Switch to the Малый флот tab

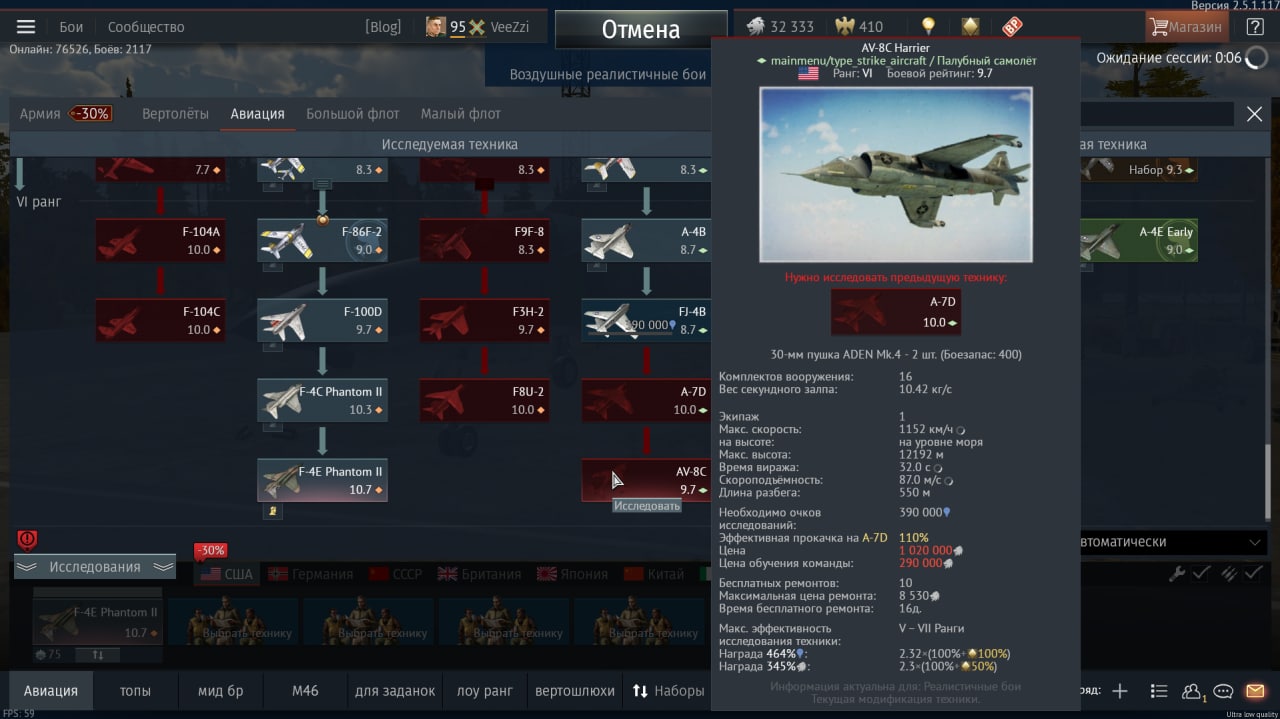click(461, 114)
